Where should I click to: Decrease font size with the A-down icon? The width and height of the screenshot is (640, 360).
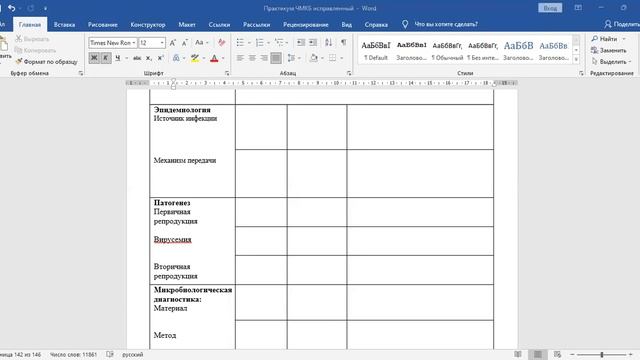coord(185,42)
